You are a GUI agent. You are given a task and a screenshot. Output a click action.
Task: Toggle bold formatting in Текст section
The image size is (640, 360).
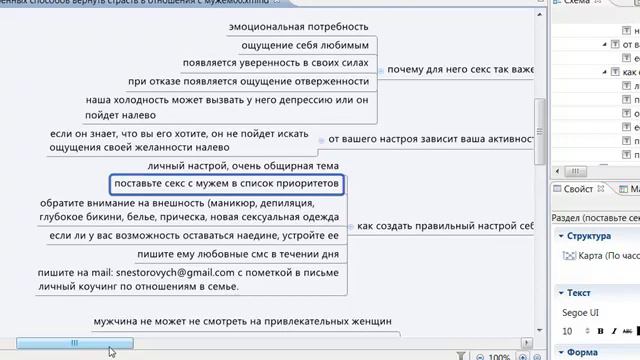tap(600, 331)
